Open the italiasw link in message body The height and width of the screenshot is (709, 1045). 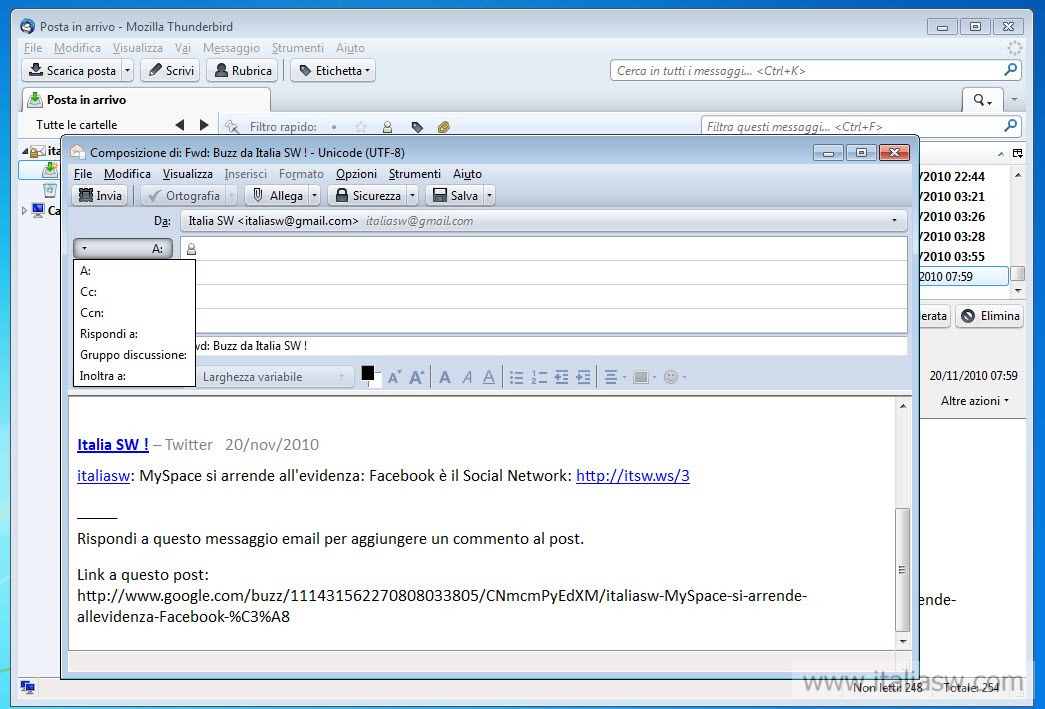[x=103, y=476]
